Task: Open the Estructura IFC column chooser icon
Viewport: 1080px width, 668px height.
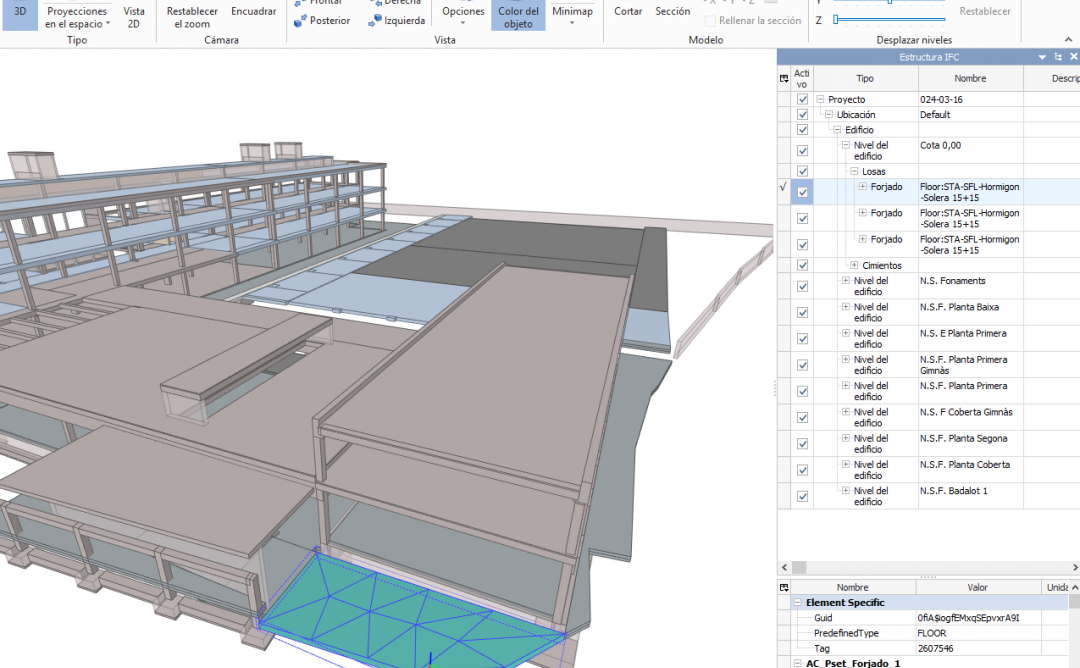Action: point(784,79)
